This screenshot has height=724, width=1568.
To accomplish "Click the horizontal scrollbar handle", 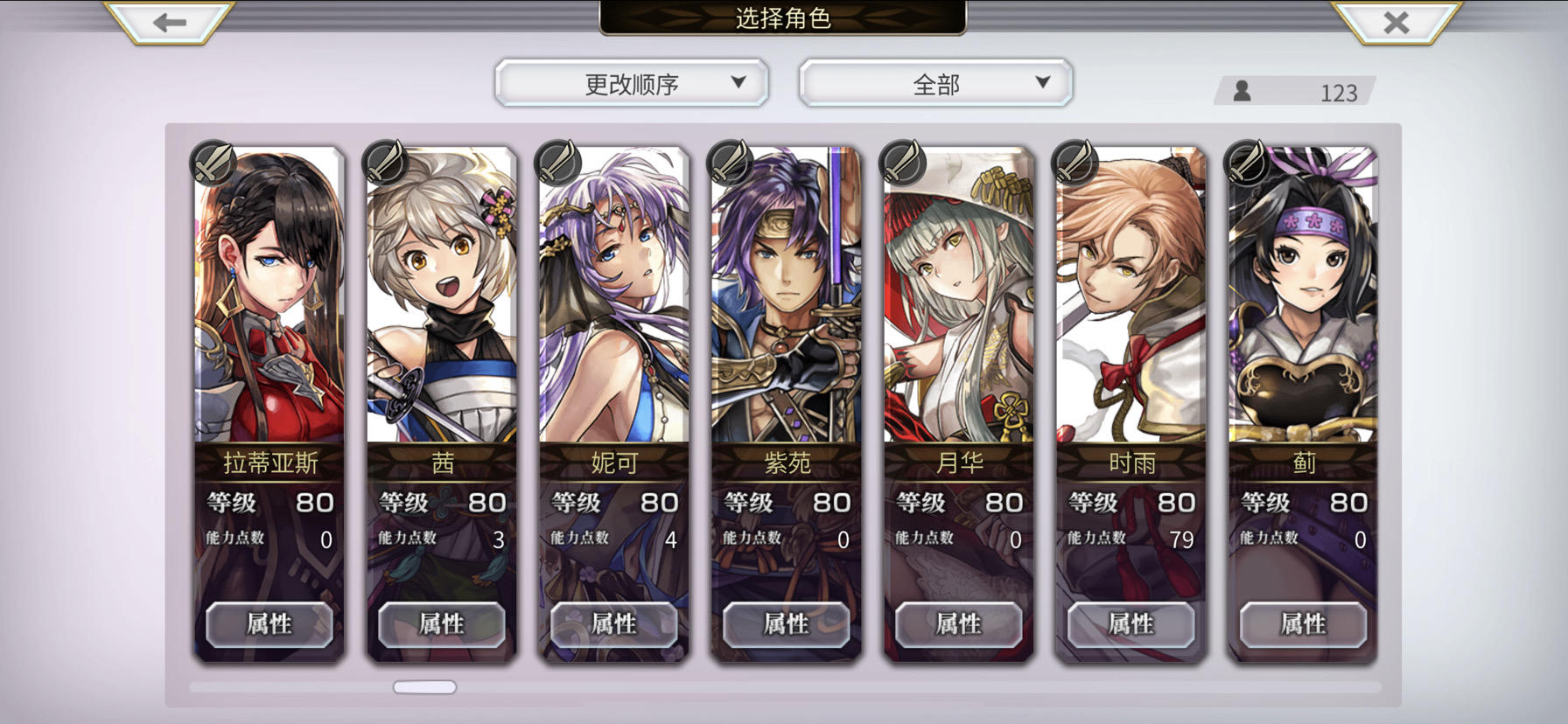I will (x=424, y=687).
